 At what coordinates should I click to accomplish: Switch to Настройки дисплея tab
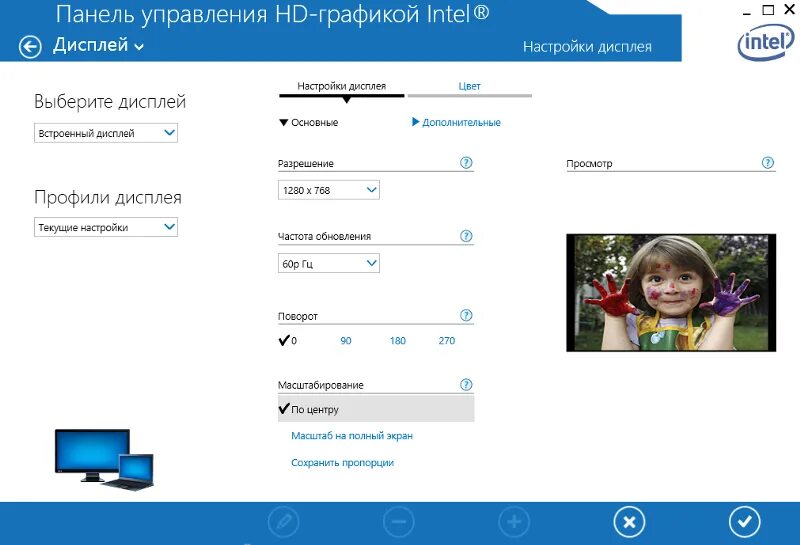pos(341,87)
